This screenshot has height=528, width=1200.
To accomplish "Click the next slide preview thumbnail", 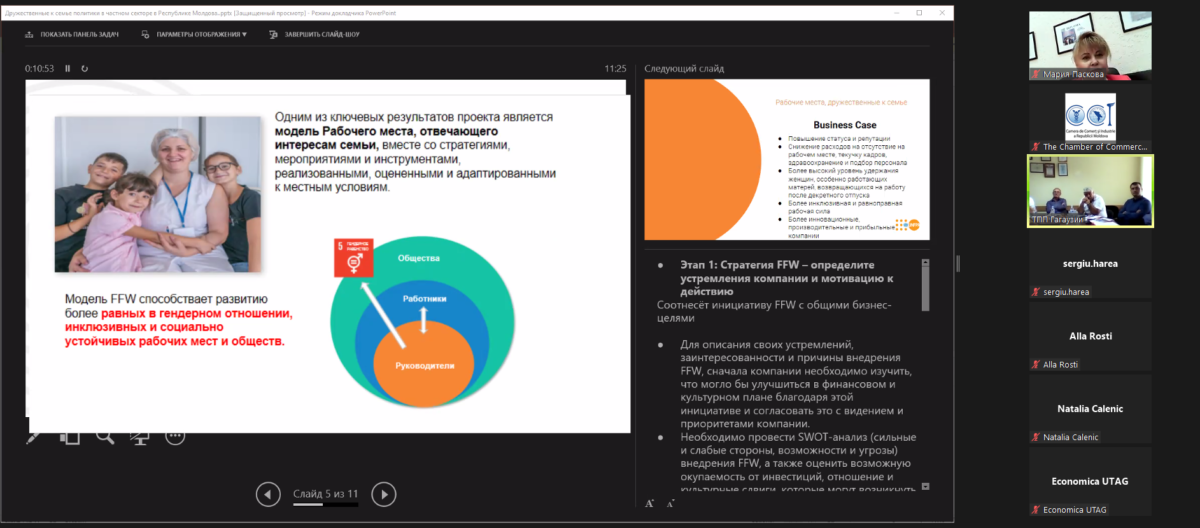I will 787,160.
